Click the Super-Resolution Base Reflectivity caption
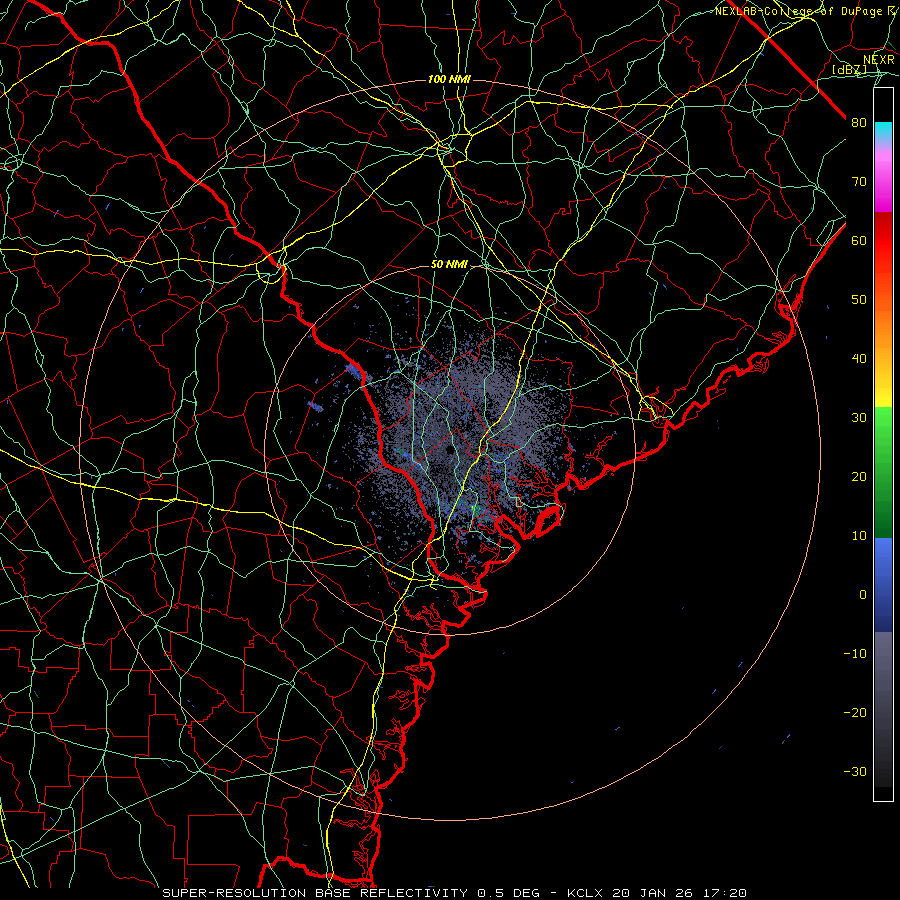This screenshot has width=900, height=900. [x=455, y=893]
